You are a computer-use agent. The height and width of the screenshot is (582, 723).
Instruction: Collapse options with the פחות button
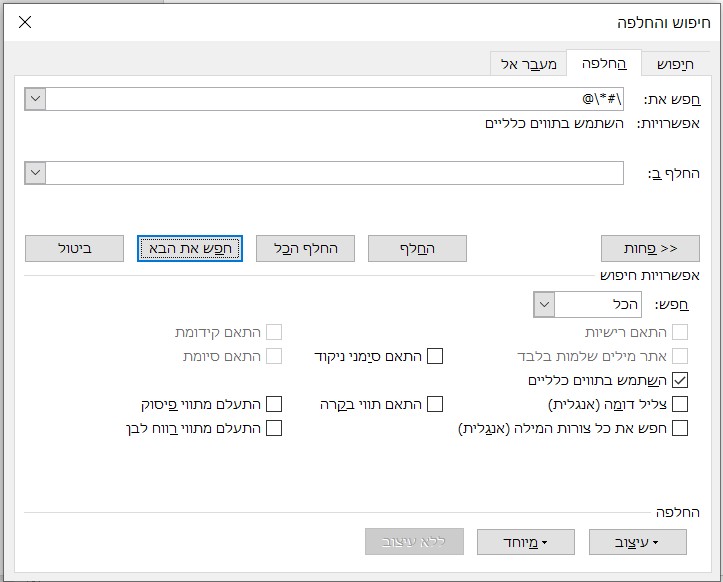point(650,248)
